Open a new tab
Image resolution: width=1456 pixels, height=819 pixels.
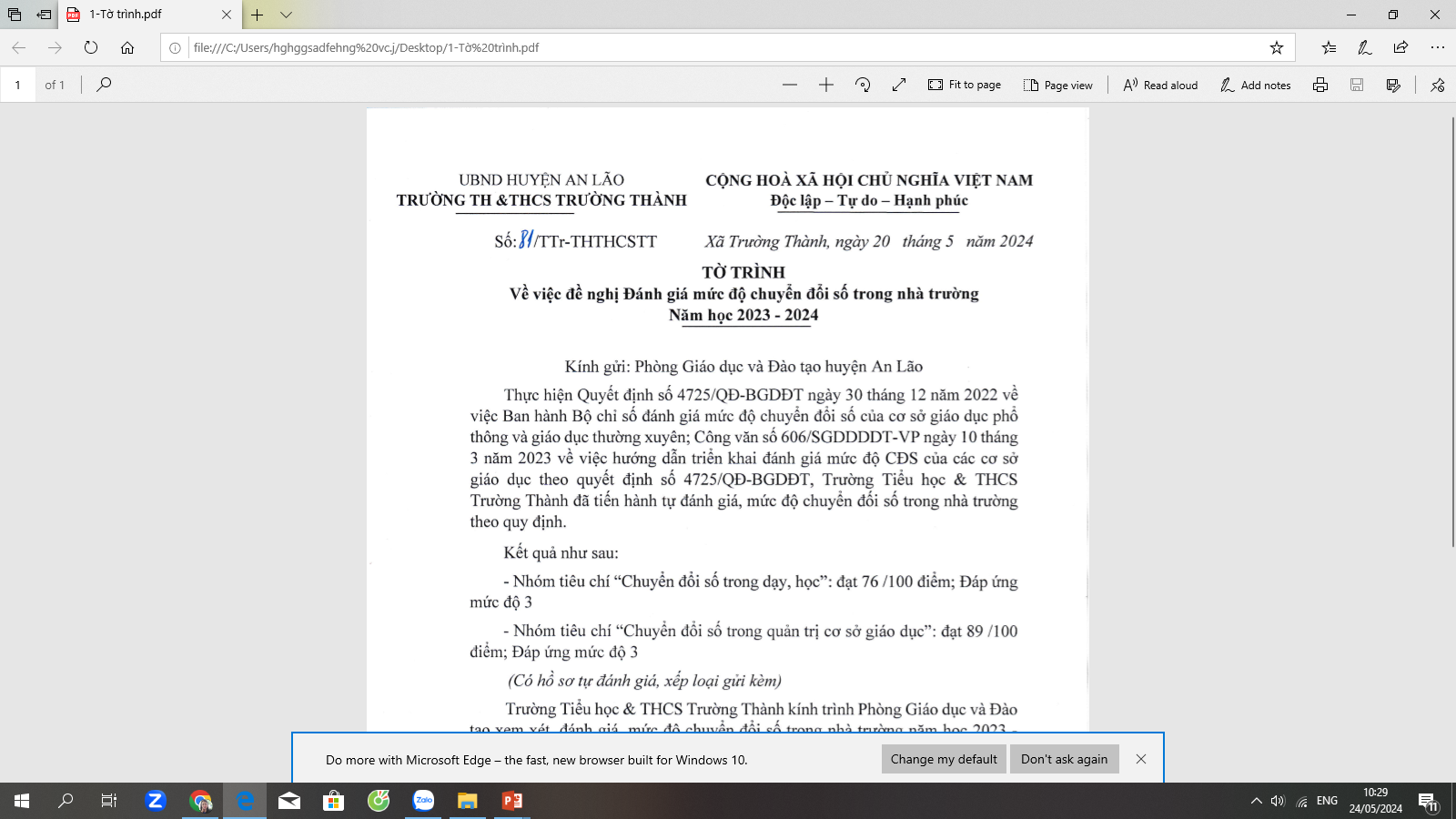coord(258,15)
